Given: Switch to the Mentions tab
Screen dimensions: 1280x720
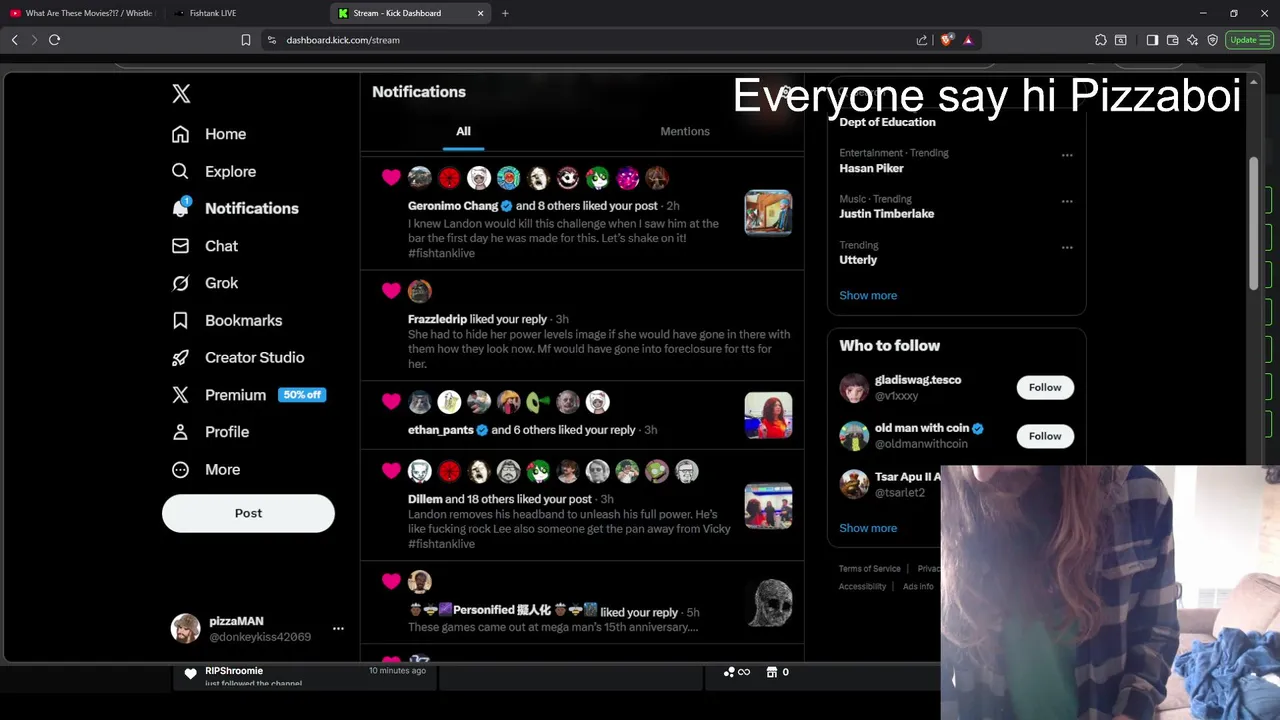Looking at the screenshot, I should (x=685, y=131).
